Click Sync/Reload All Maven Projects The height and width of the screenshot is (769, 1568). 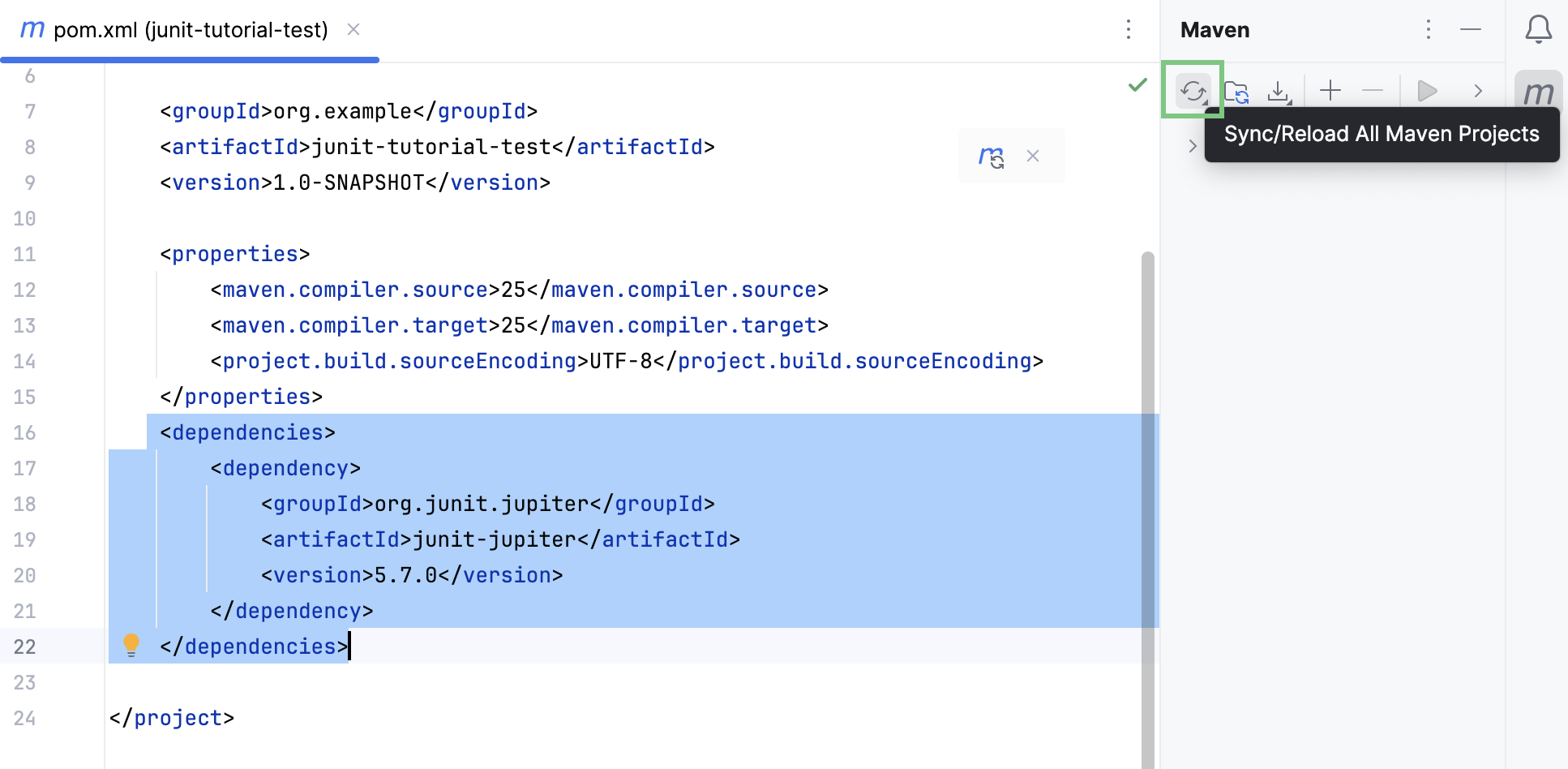point(1193,91)
